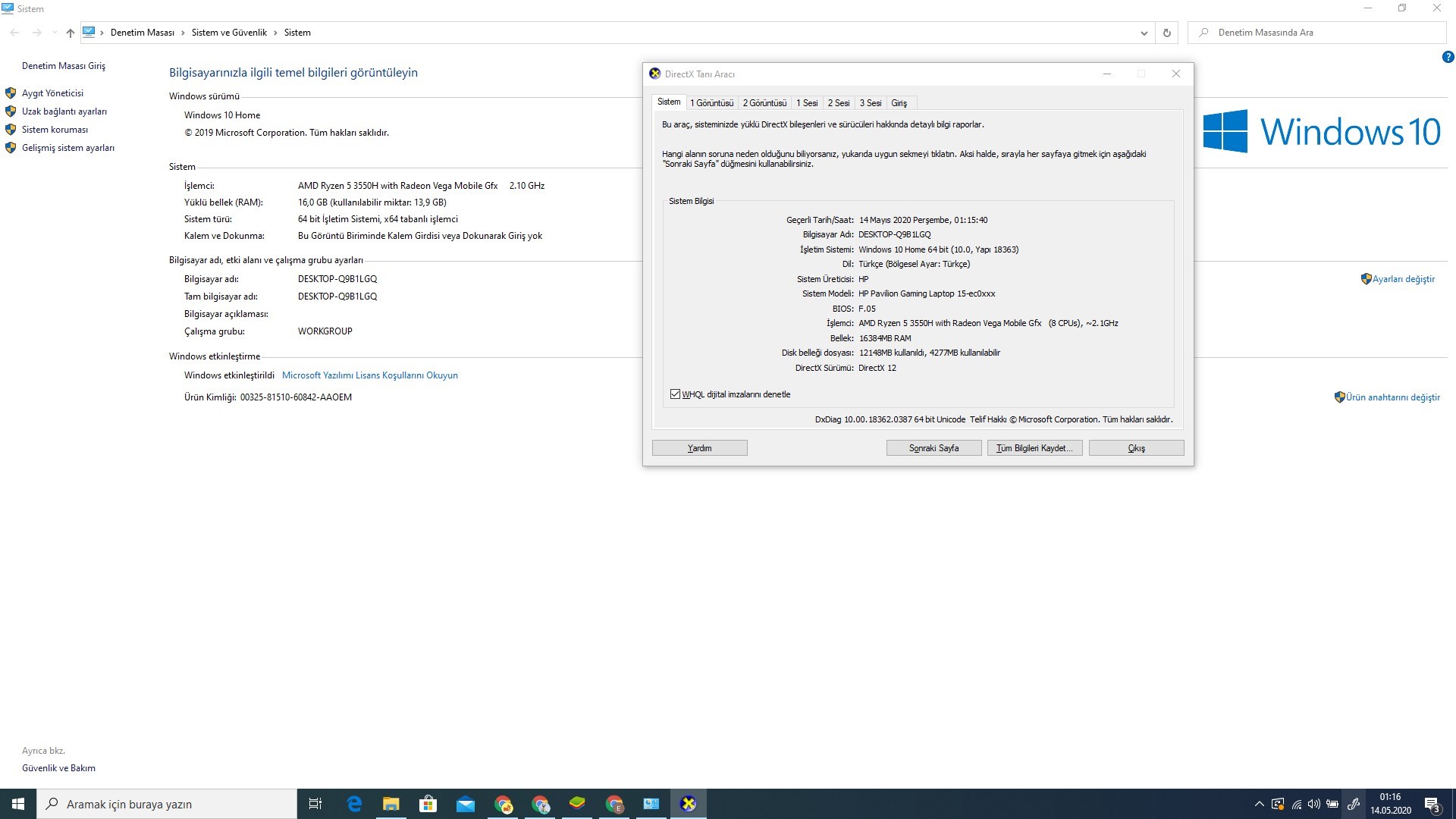Click the Sonraki Sayfa button
Image resolution: width=1456 pixels, height=819 pixels.
pos(934,448)
